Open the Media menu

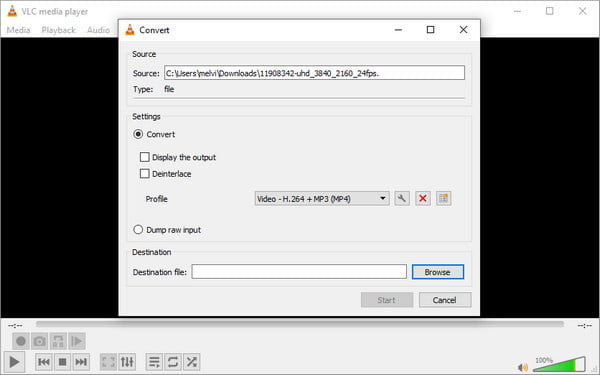(18, 30)
